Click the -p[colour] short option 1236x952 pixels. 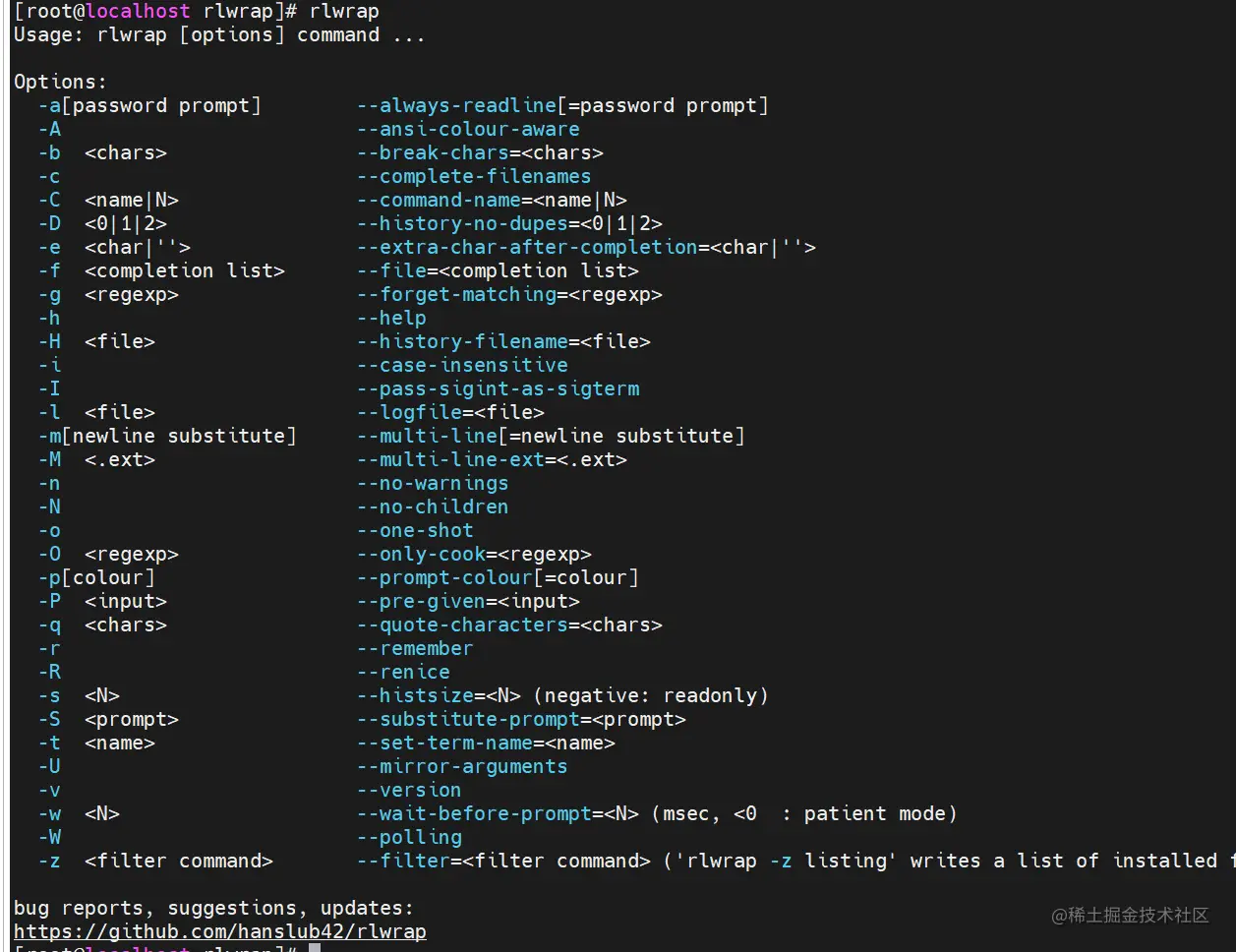[96, 577]
